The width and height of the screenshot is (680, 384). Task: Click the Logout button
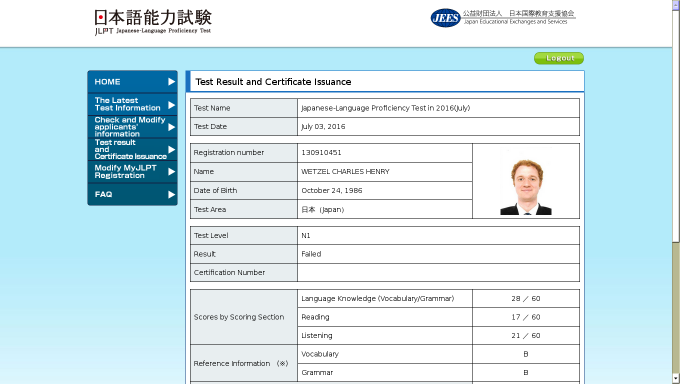tap(559, 58)
